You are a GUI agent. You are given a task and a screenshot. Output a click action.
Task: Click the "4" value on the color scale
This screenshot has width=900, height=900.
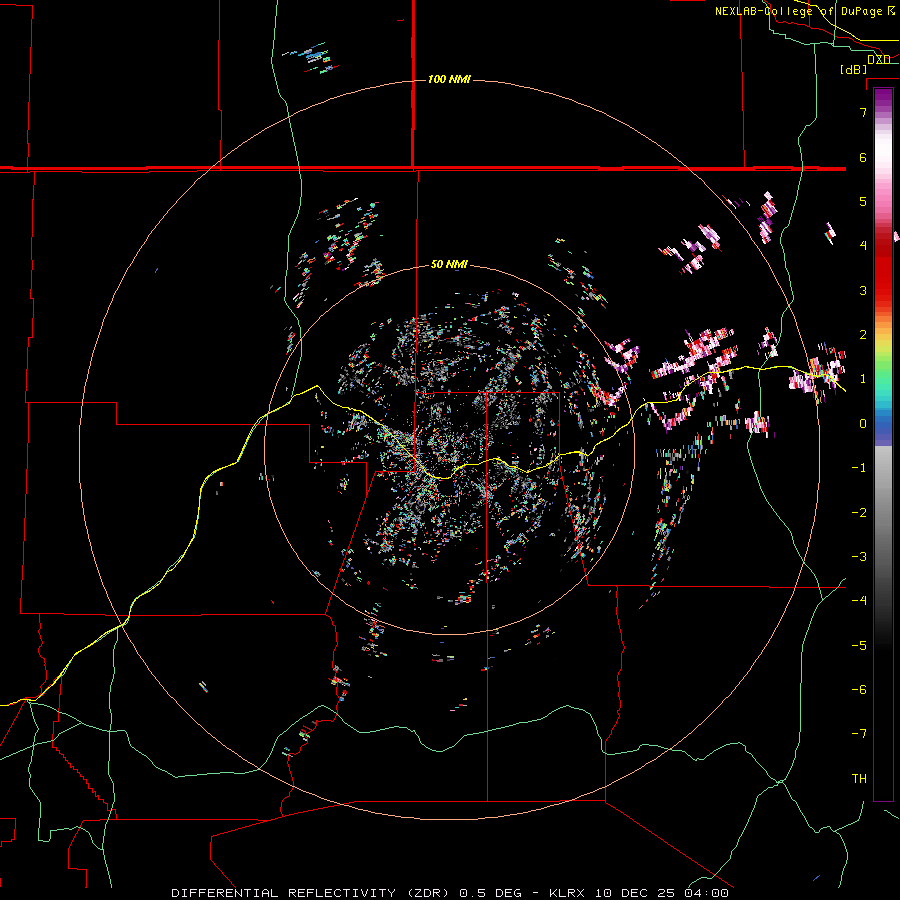[863, 246]
